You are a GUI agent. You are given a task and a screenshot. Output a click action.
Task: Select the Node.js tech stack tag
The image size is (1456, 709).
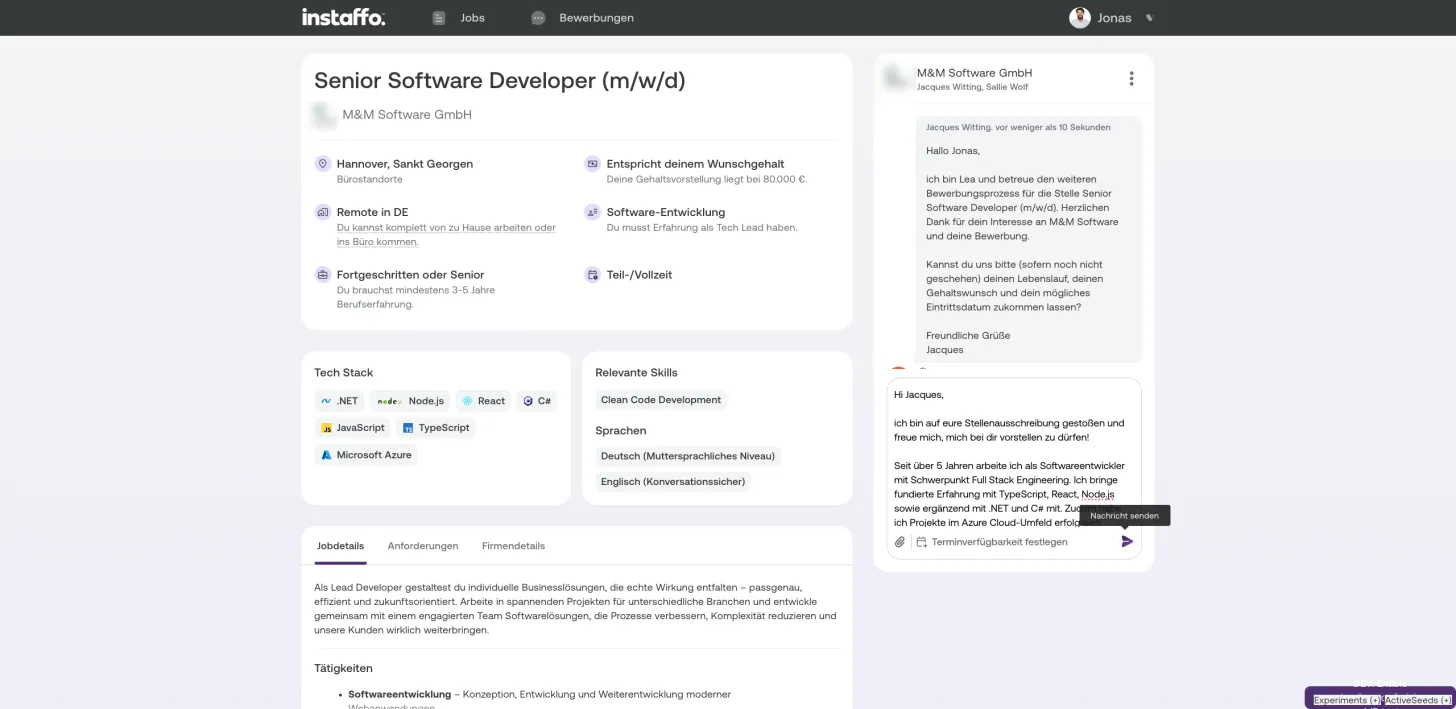[x=410, y=401]
